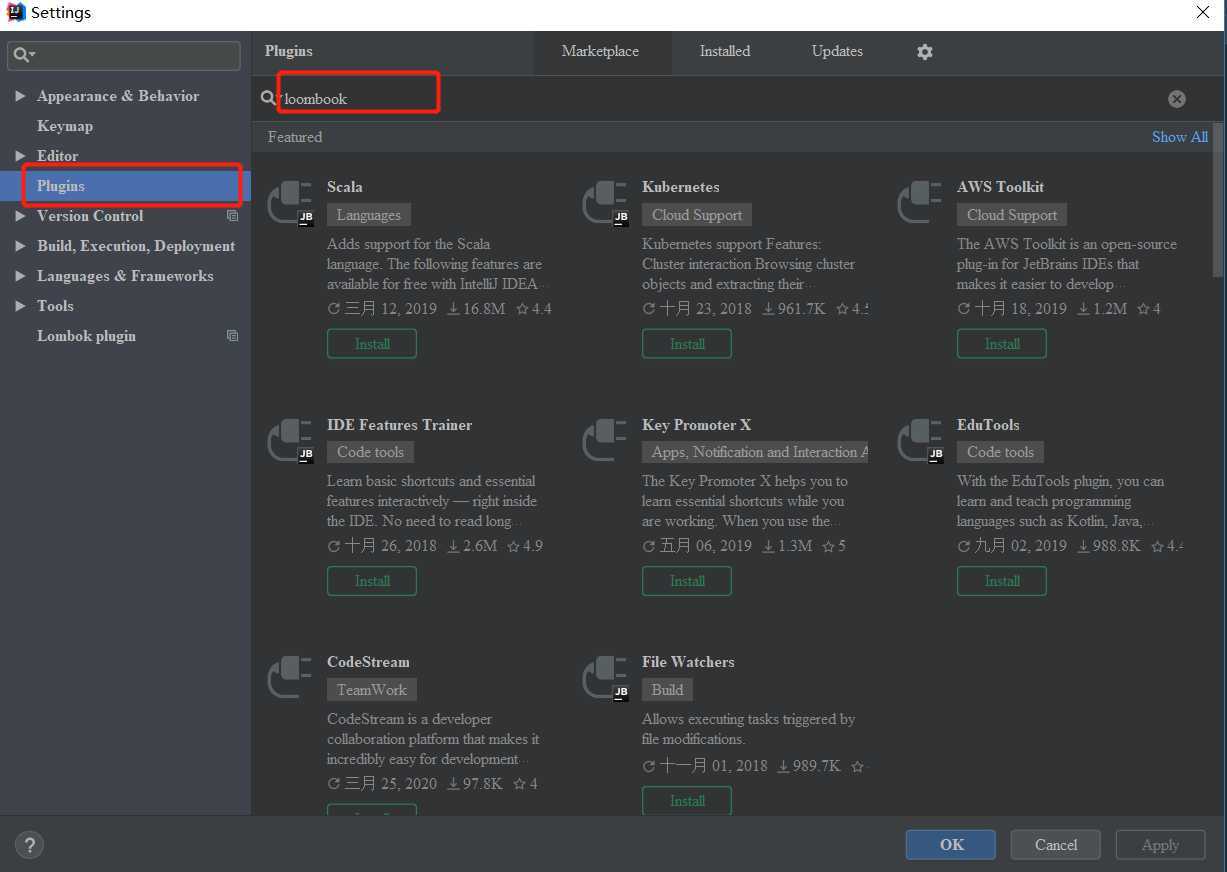The height and width of the screenshot is (872, 1227).
Task: Click the Kubernetes plugin icon
Action: tap(606, 203)
